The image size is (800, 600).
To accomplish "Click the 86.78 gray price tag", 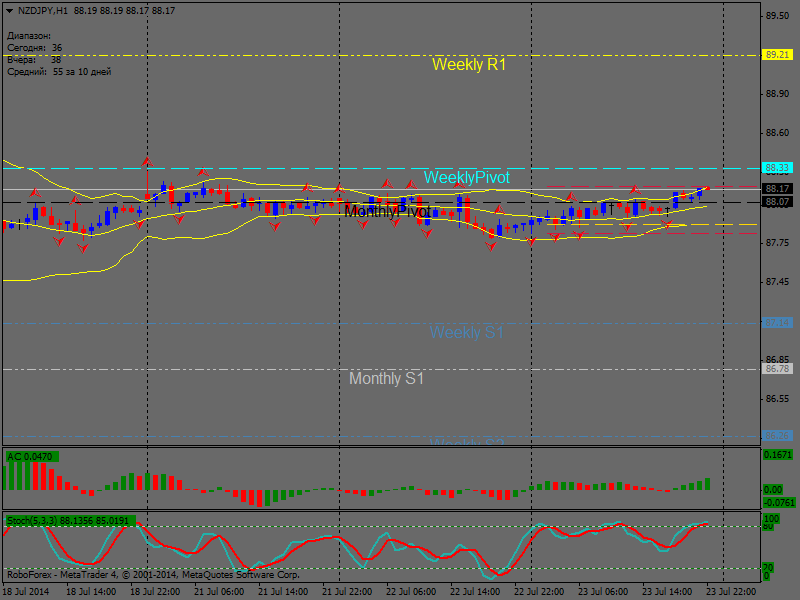I will click(x=777, y=369).
